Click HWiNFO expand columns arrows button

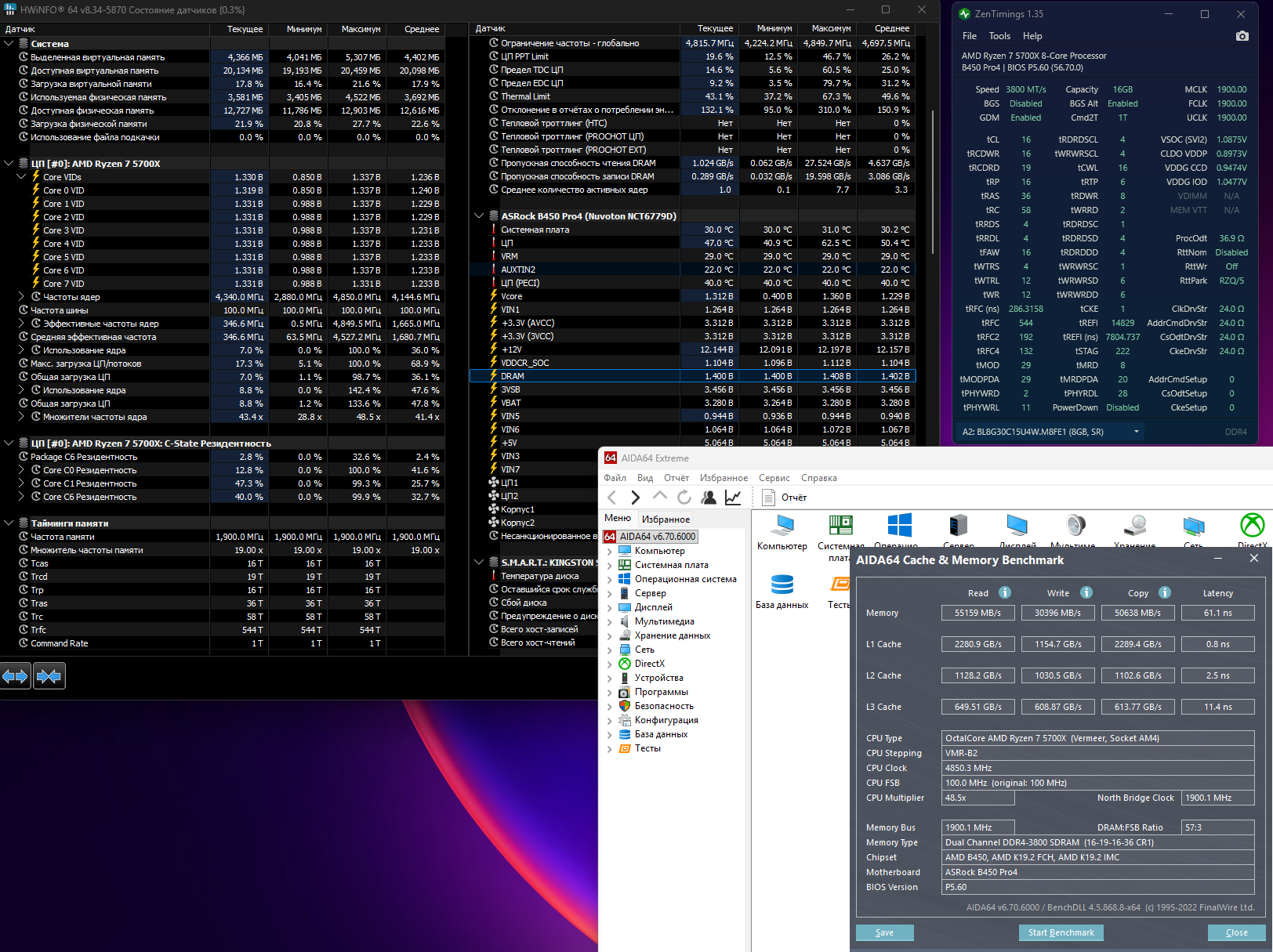[15, 675]
